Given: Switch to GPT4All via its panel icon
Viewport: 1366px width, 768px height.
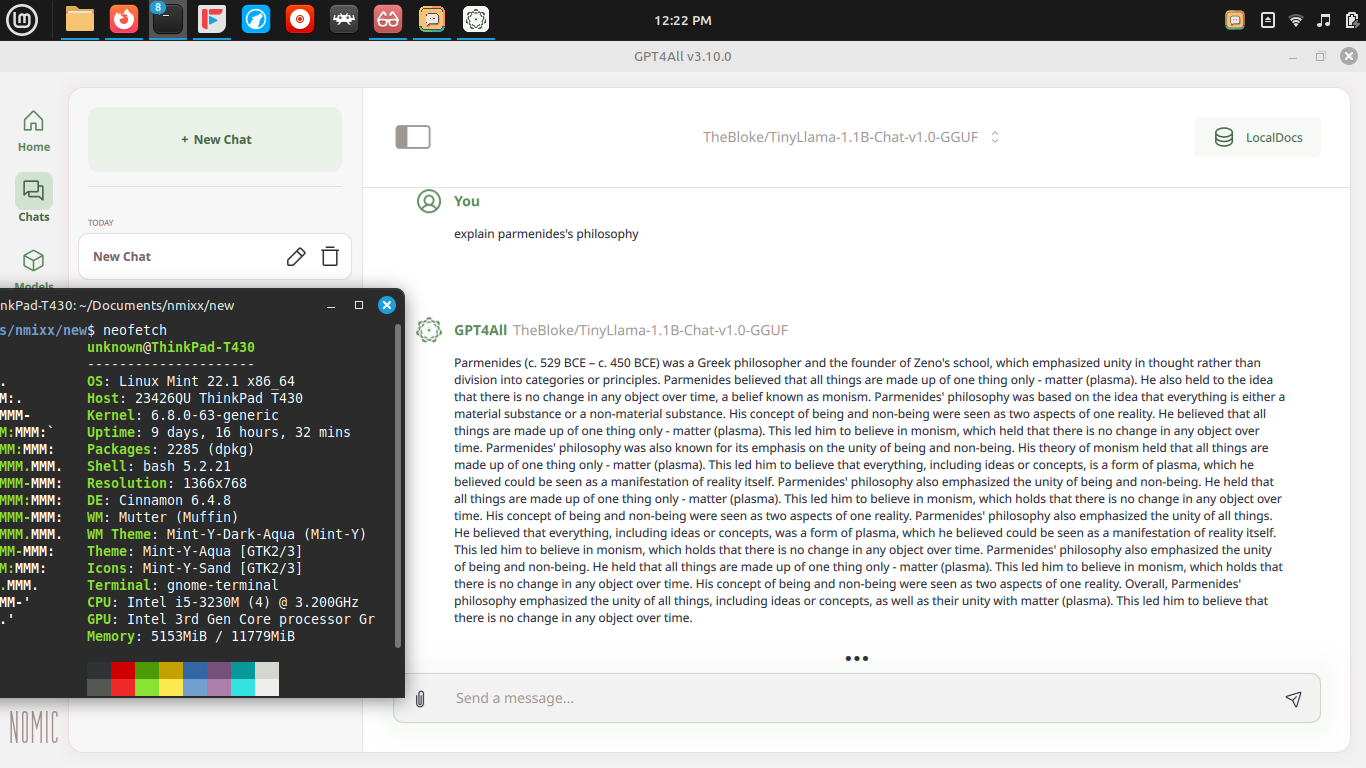Looking at the screenshot, I should coord(477,19).
